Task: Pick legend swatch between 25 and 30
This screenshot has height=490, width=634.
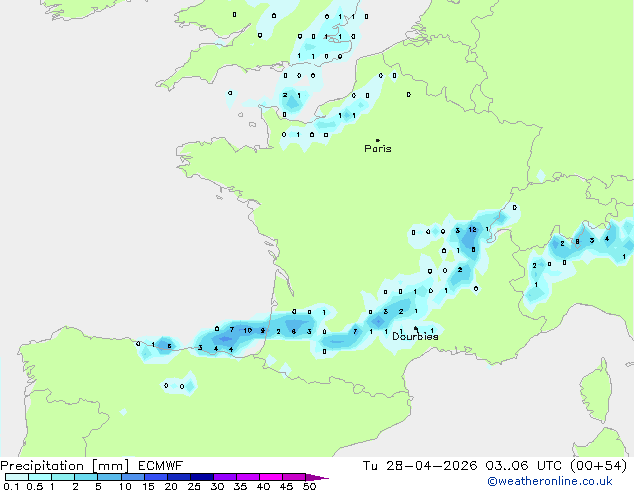Action: pyautogui.click(x=201, y=477)
